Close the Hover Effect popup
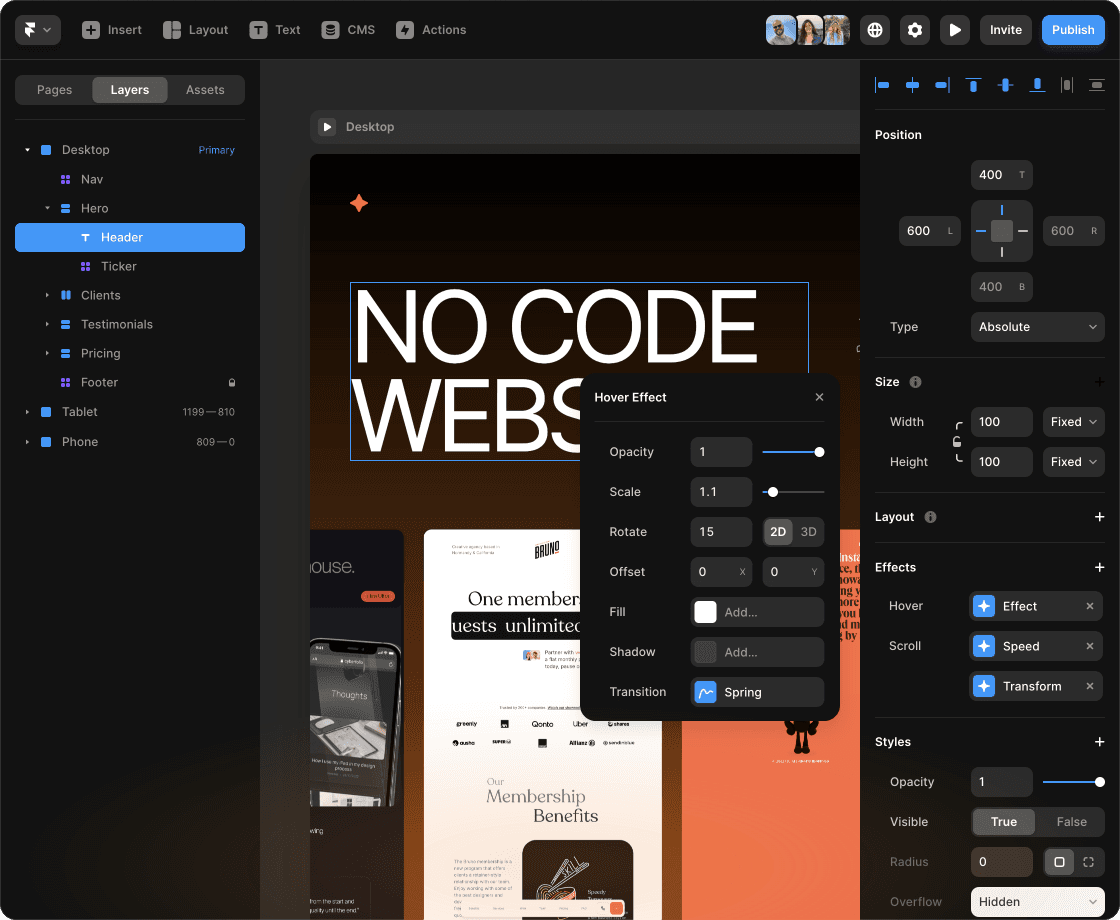Screen dimensions: 1120x920 pos(819,397)
